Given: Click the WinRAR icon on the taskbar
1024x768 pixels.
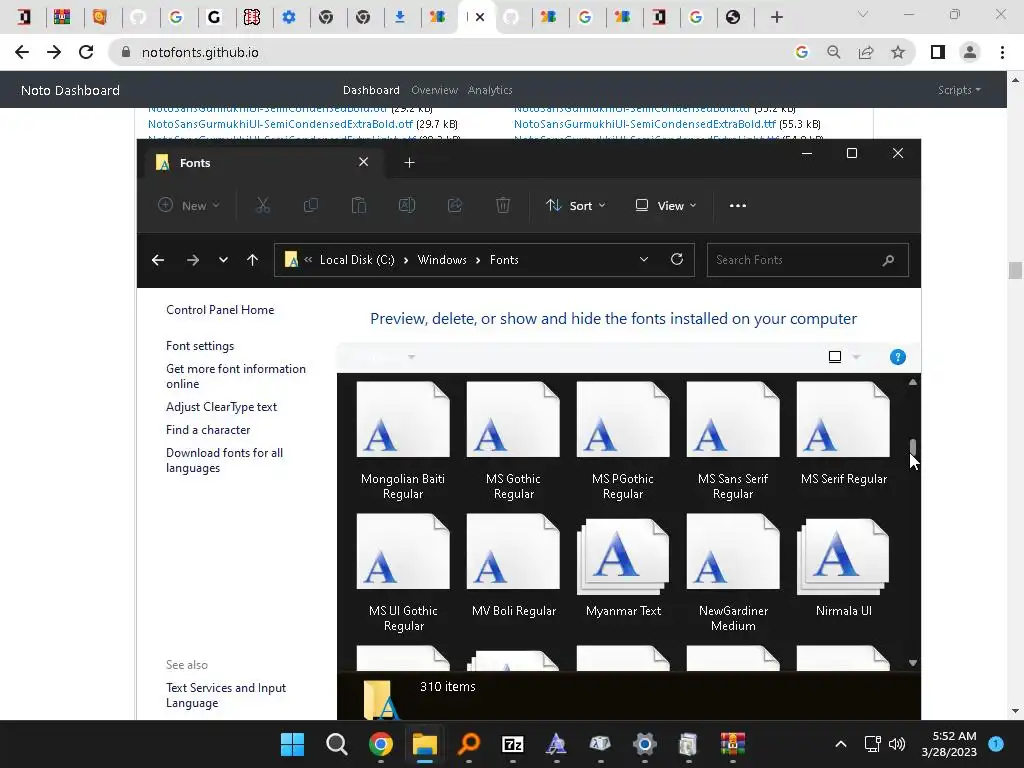Looking at the screenshot, I should [733, 744].
